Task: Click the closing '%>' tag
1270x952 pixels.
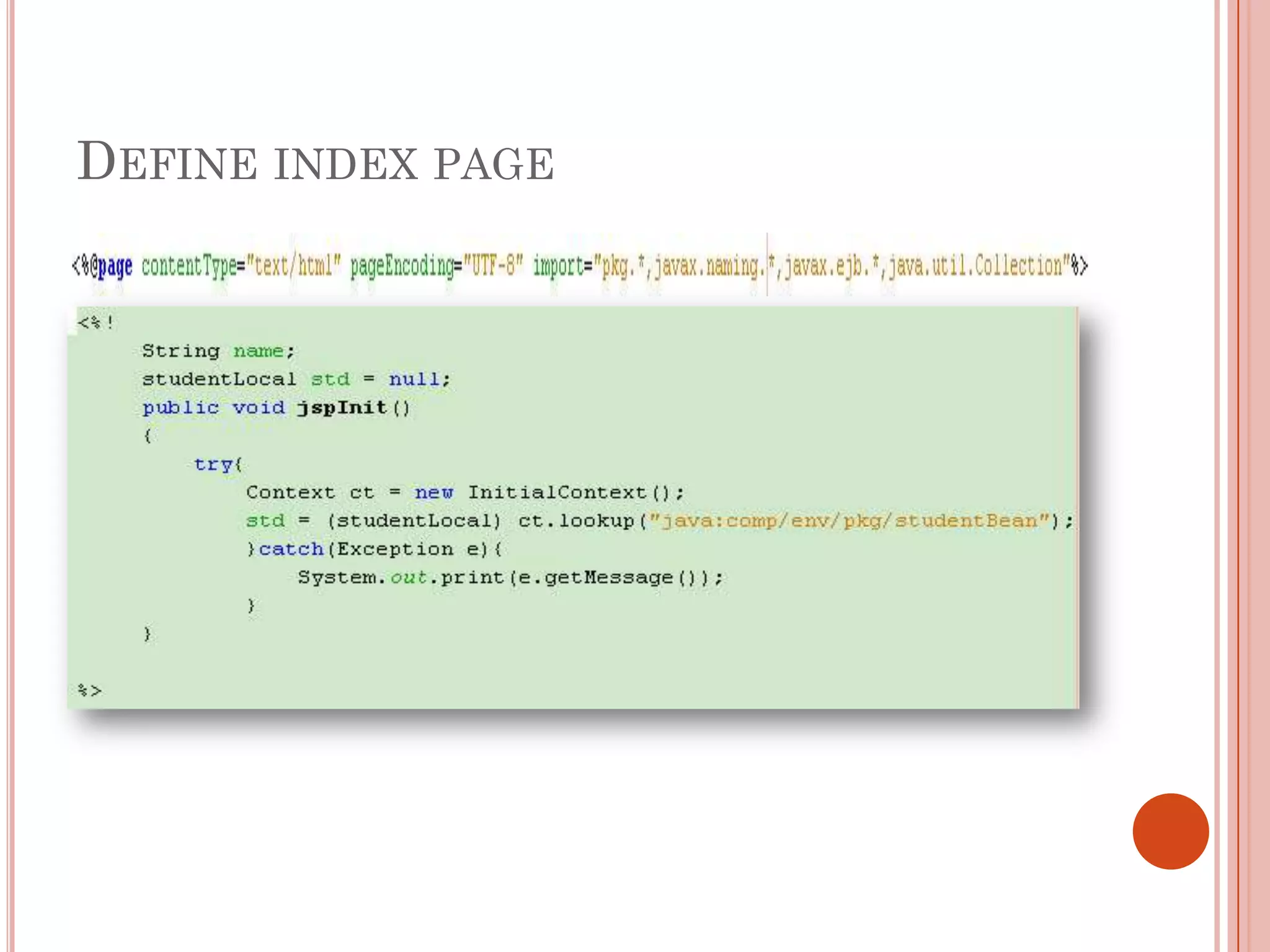Action: [89, 690]
